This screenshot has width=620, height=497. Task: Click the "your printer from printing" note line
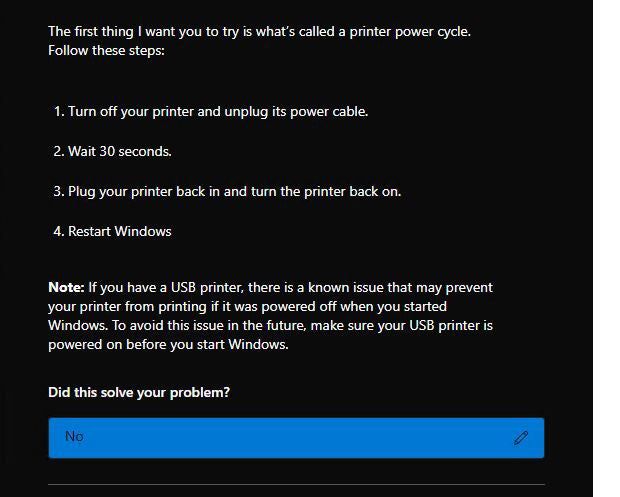point(248,306)
